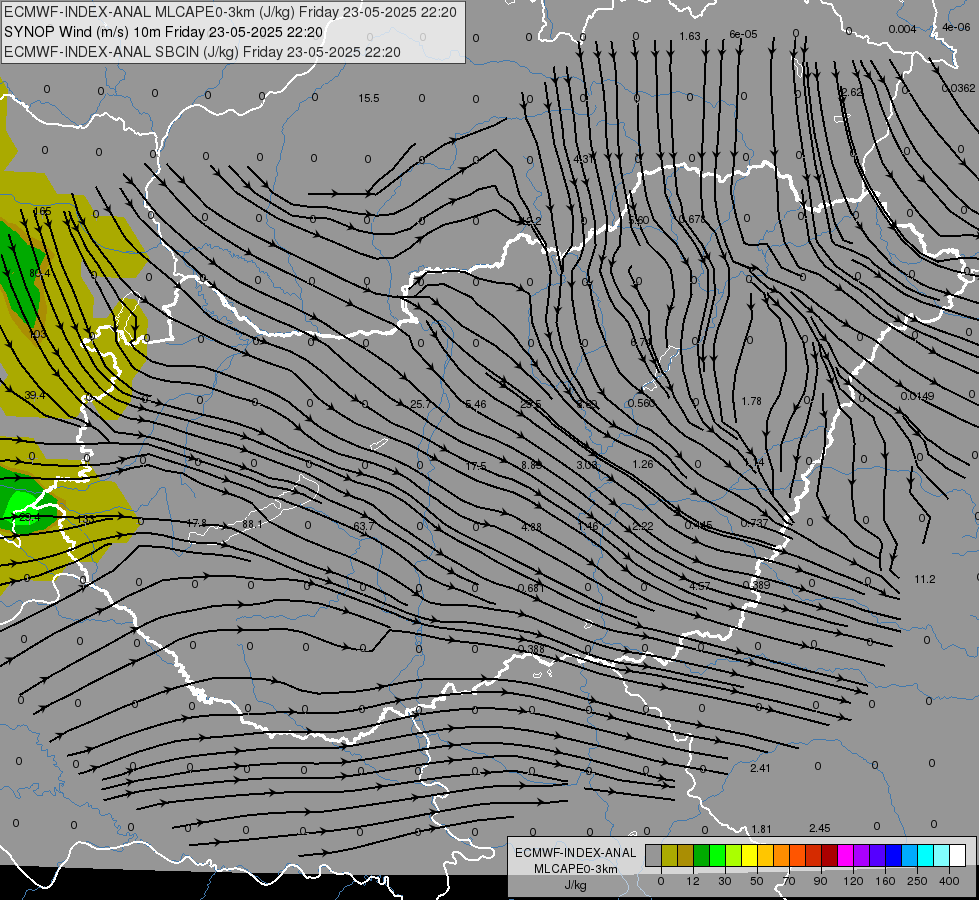979x900 pixels.
Task: Click the legend MLCAPE0-3km label
Action: tap(575, 869)
